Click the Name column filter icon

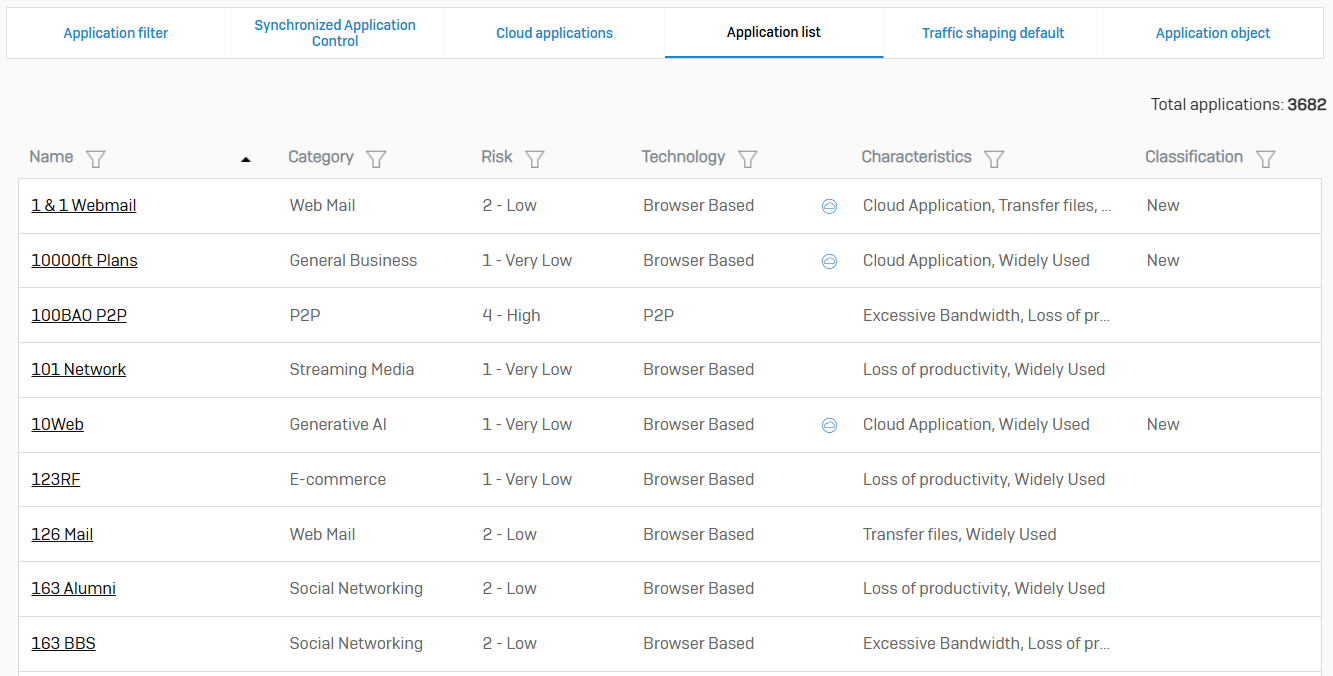96,158
